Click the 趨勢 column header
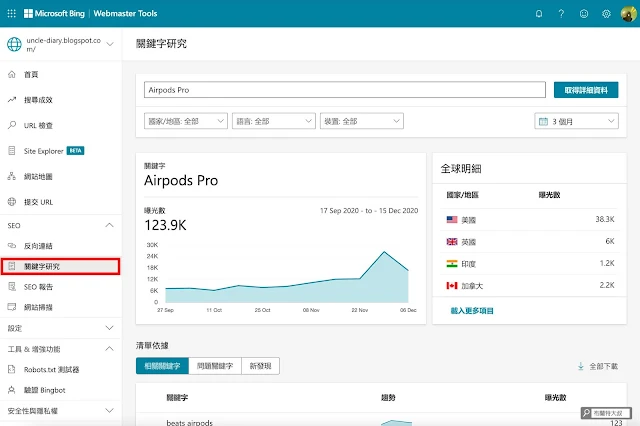640x426 pixels. (x=388, y=397)
